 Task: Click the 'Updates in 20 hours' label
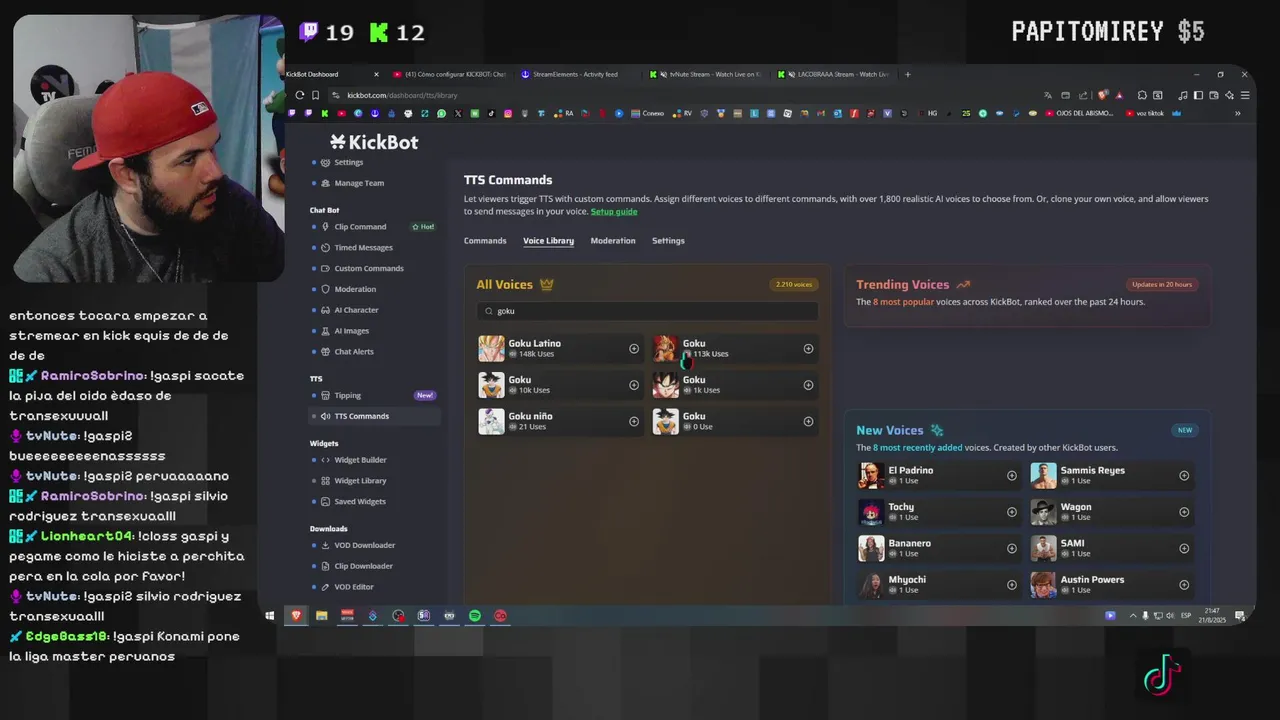tap(1162, 285)
